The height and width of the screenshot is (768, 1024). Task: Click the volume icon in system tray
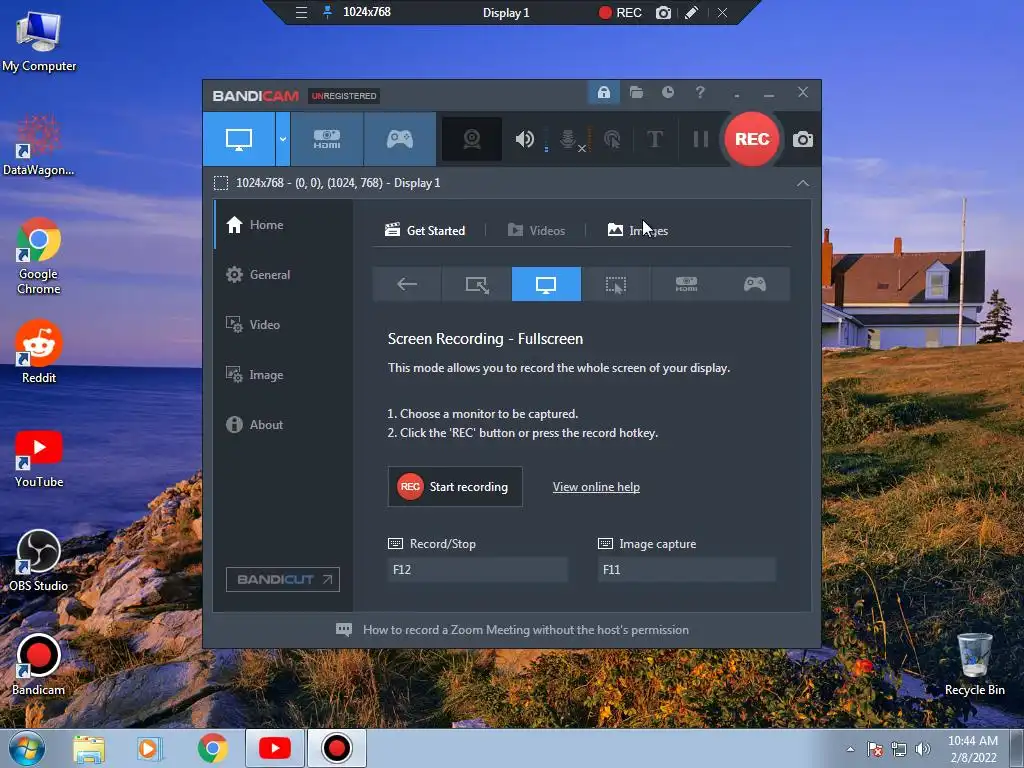(x=923, y=749)
